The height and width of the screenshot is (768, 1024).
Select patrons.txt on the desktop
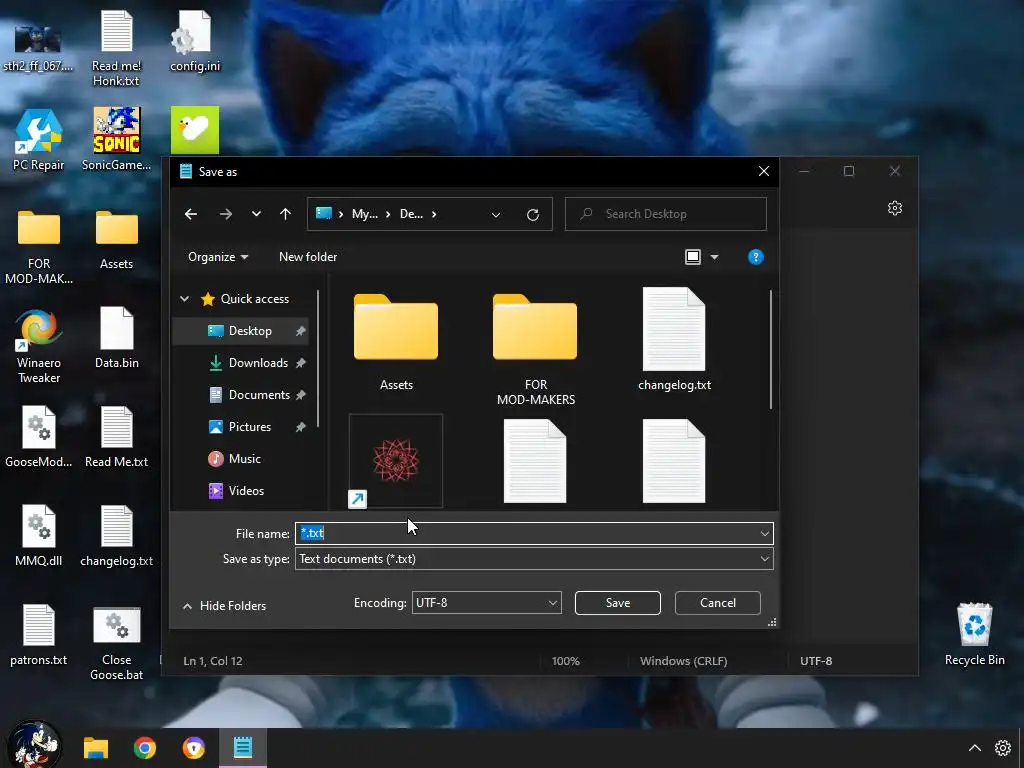click(39, 635)
